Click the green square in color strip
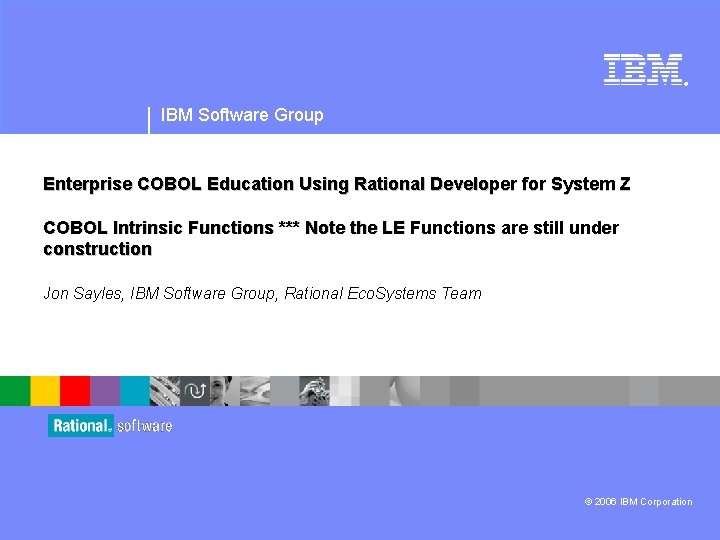 click(15, 391)
